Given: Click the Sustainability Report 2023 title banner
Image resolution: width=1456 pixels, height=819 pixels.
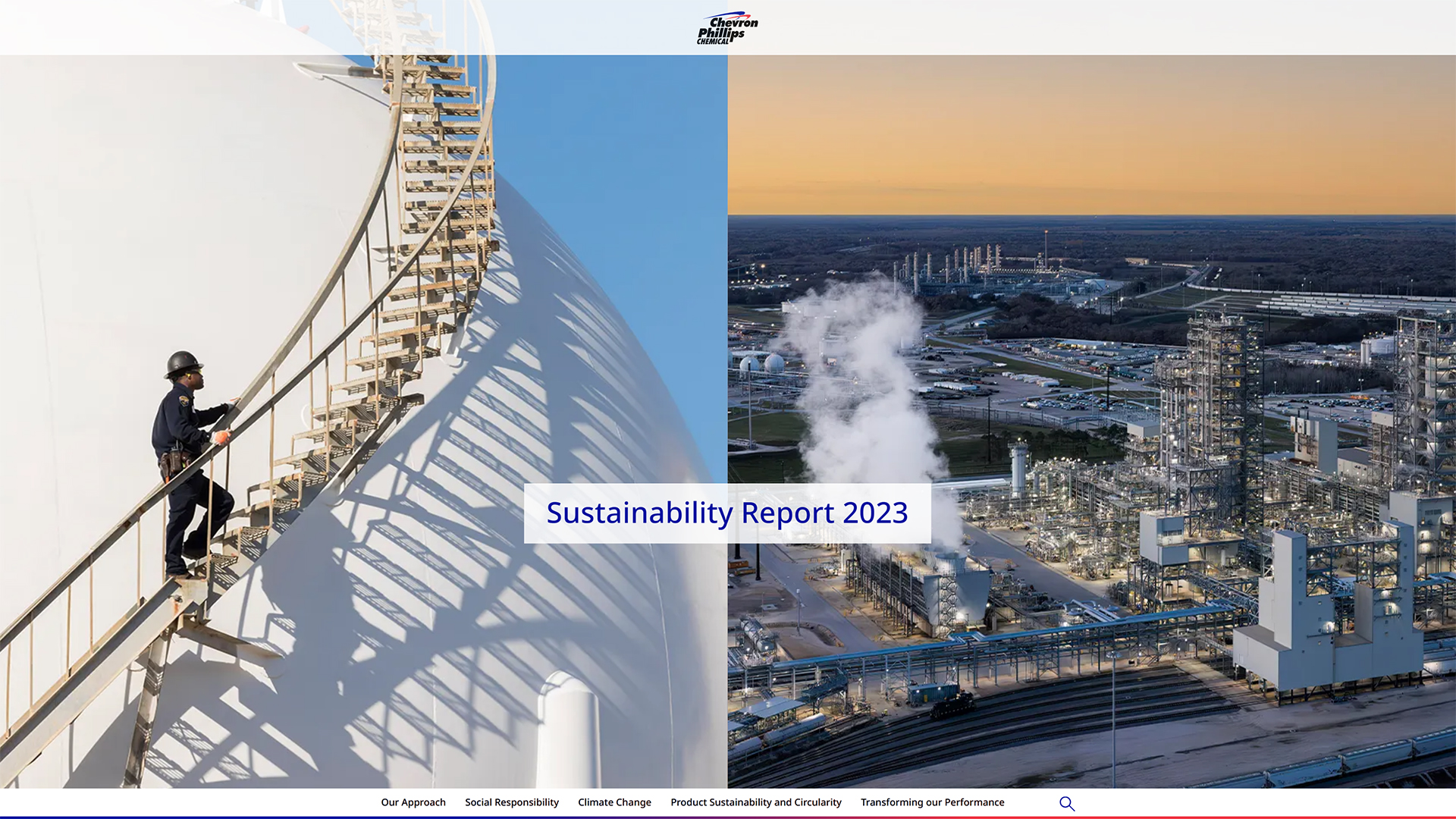Looking at the screenshot, I should click(x=727, y=513).
